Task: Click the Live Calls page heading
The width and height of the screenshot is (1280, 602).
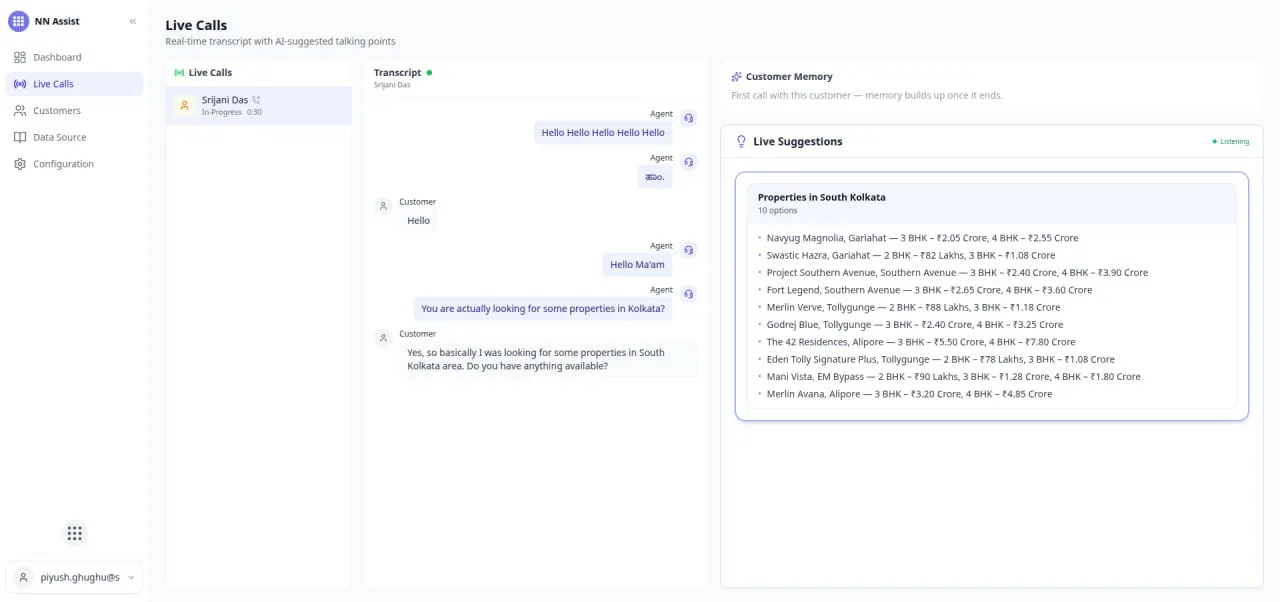Action: 196,25
